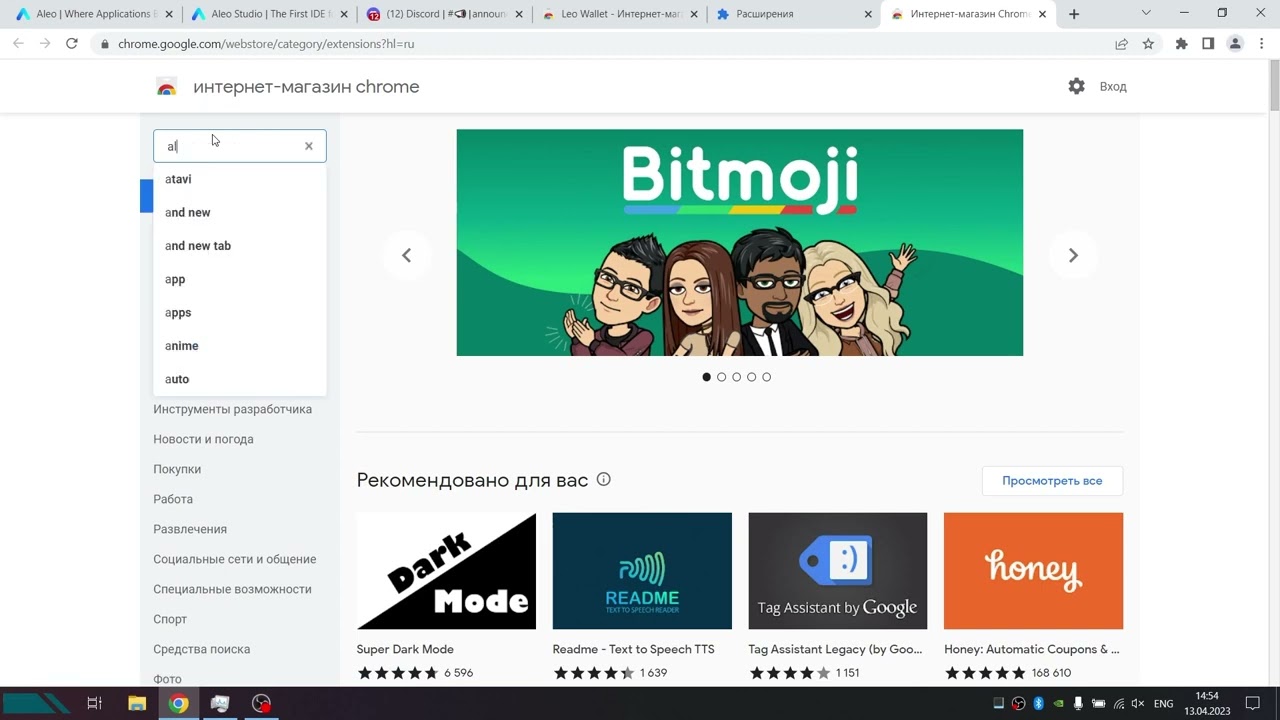Toggle the Chrome side panel icon
Screen dimensions: 1280x720
coord(1208,44)
